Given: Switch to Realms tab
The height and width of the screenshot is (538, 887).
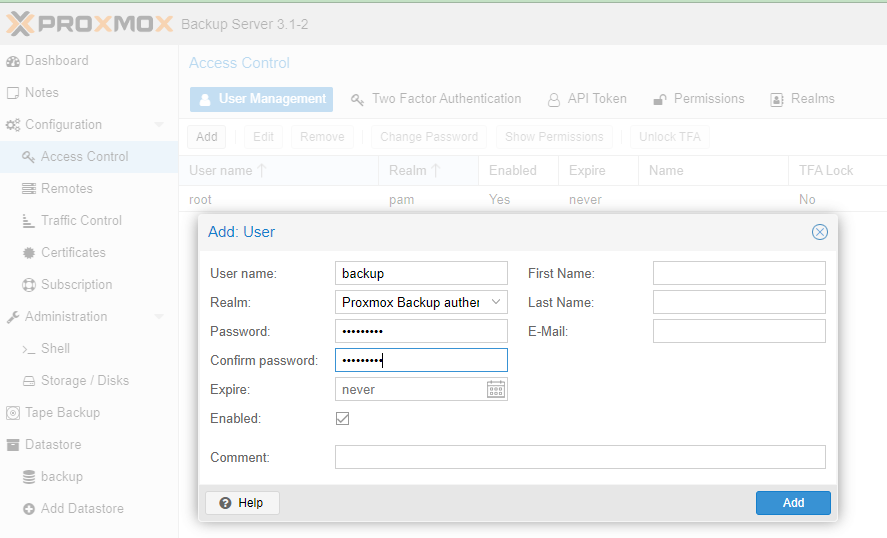Looking at the screenshot, I should [802, 99].
